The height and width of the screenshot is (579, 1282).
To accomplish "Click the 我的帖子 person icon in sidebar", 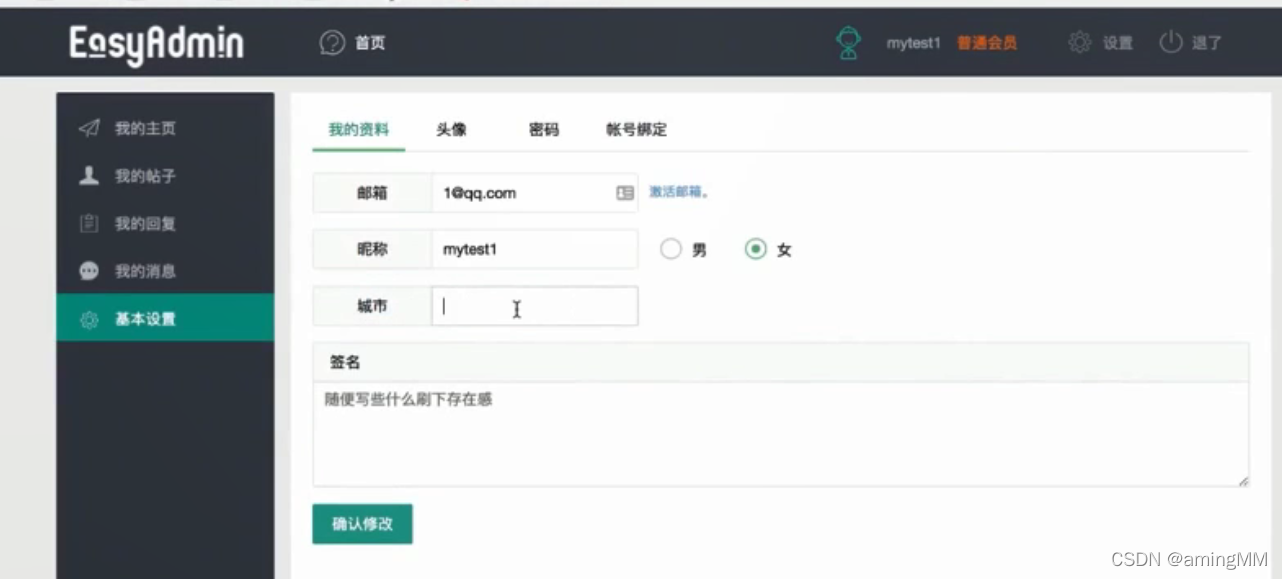I will [x=90, y=176].
